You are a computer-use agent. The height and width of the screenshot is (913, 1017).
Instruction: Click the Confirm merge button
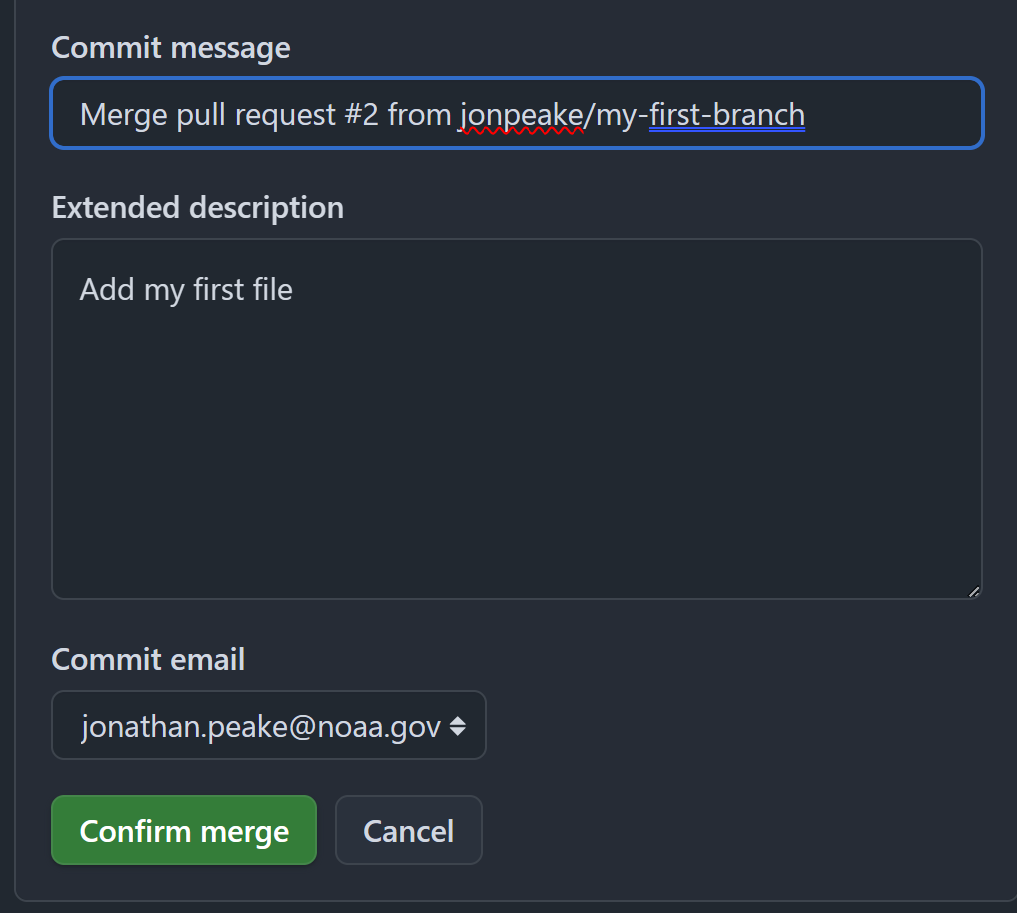pyautogui.click(x=184, y=830)
